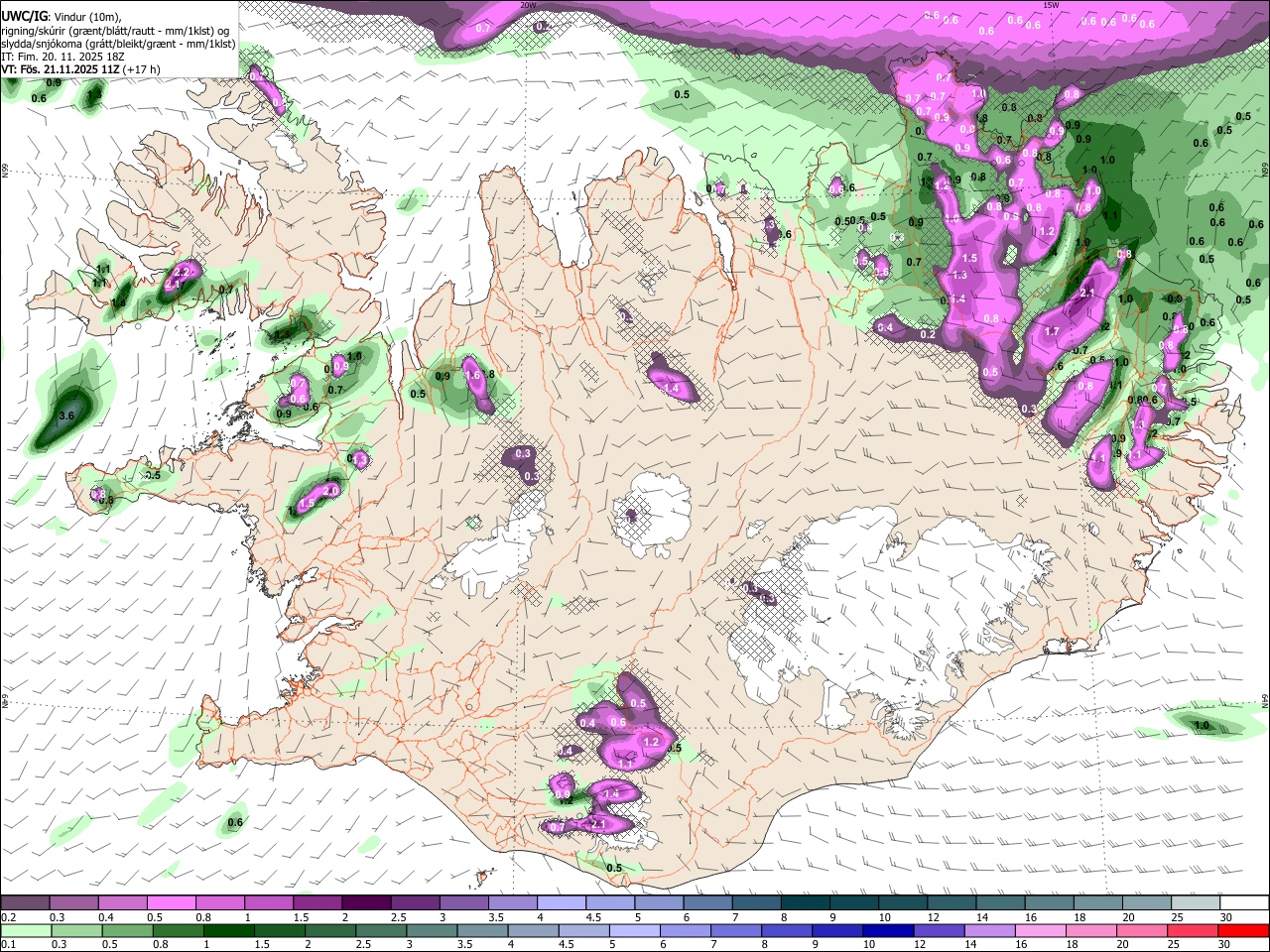Select the 'IT: Fim. 20. 11. 2025 18Z' line
Screen dimensions: 1270x952
coord(63,57)
